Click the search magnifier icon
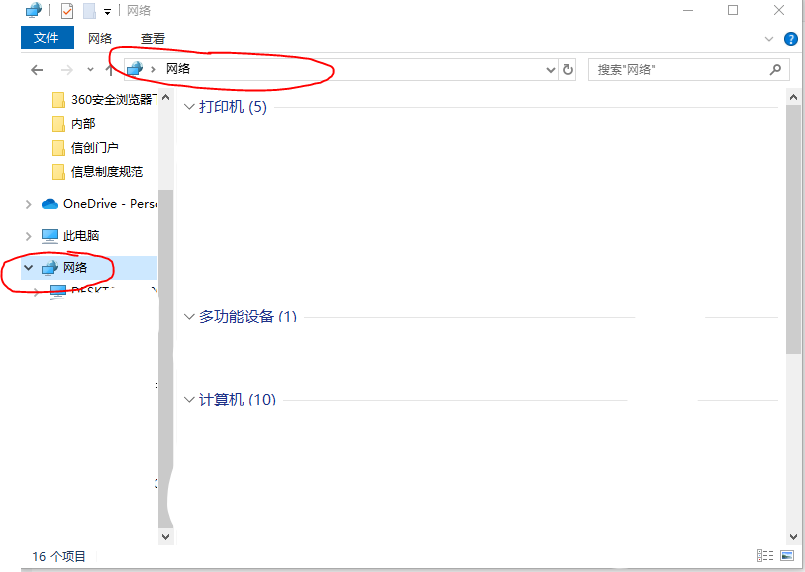 [775, 69]
